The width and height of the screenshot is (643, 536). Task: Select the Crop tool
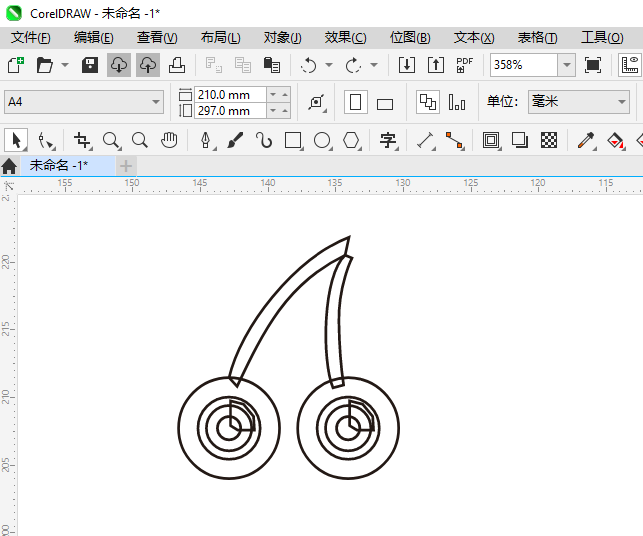[82, 141]
